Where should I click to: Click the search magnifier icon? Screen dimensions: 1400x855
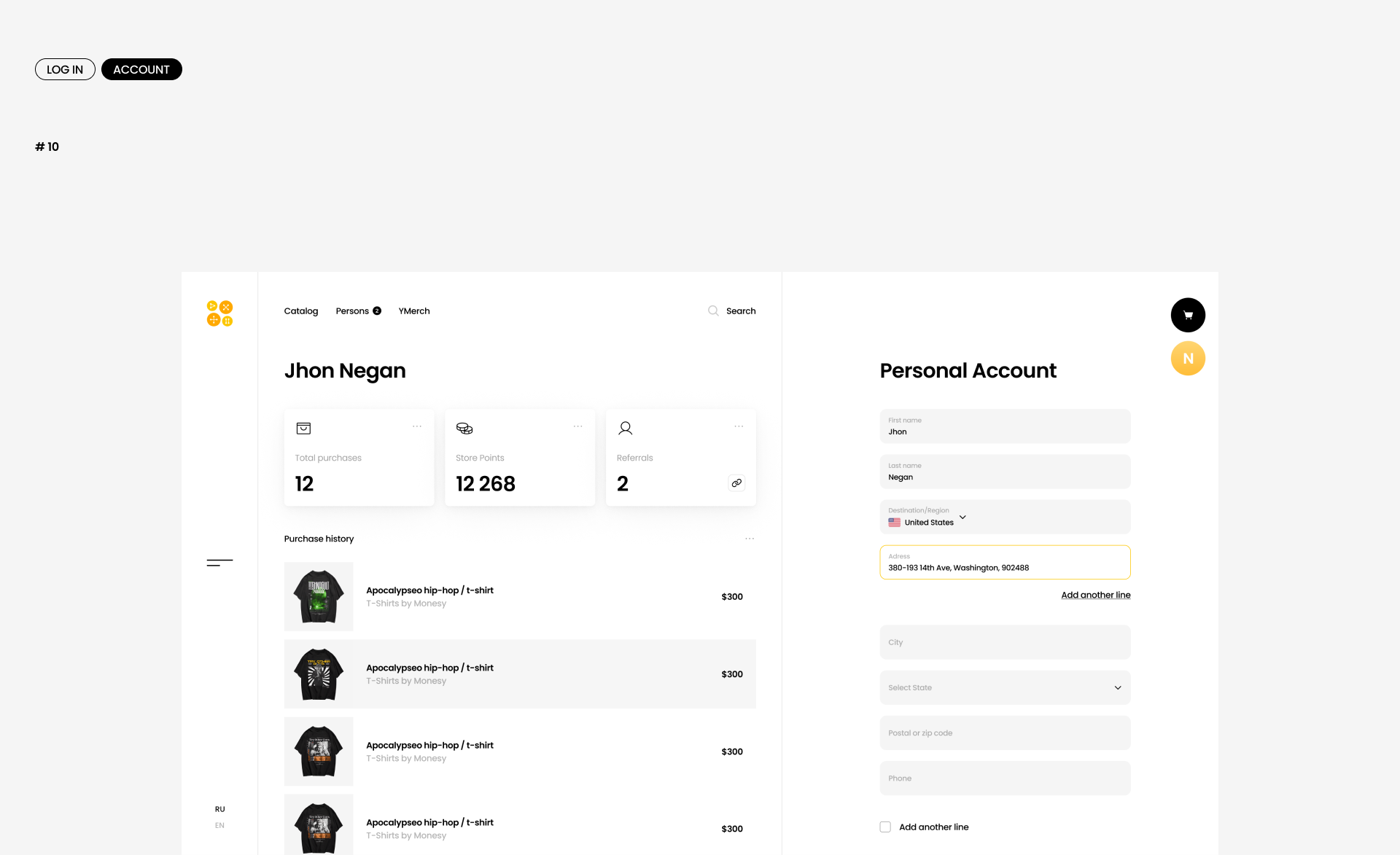pyautogui.click(x=713, y=311)
